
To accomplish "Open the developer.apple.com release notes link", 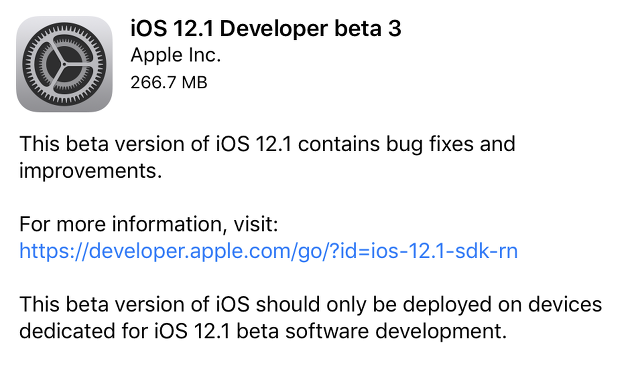I will 268,252.
